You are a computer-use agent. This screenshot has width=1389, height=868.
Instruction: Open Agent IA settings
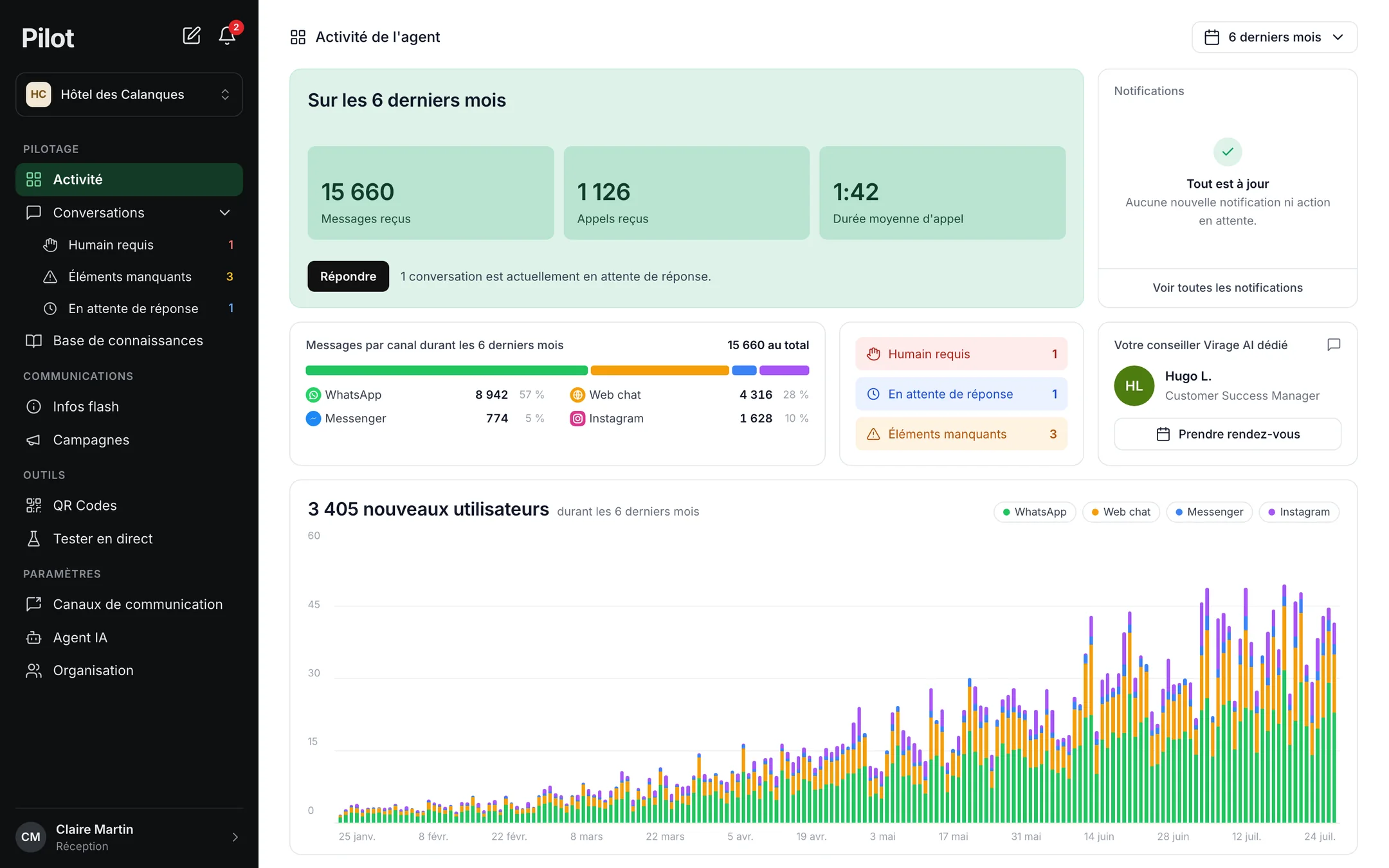pyautogui.click(x=129, y=638)
